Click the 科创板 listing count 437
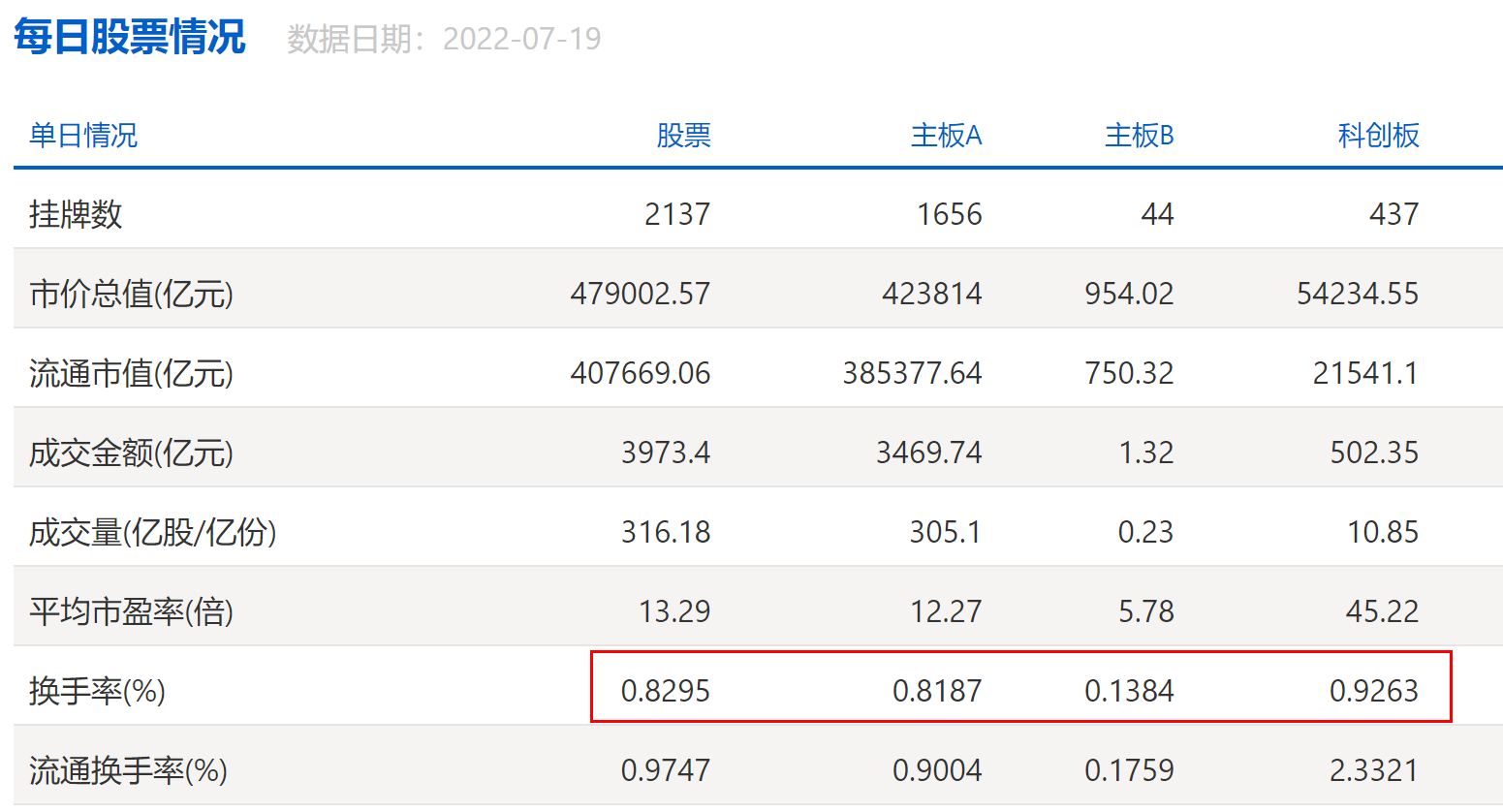The width and height of the screenshot is (1503, 812). point(1393,214)
